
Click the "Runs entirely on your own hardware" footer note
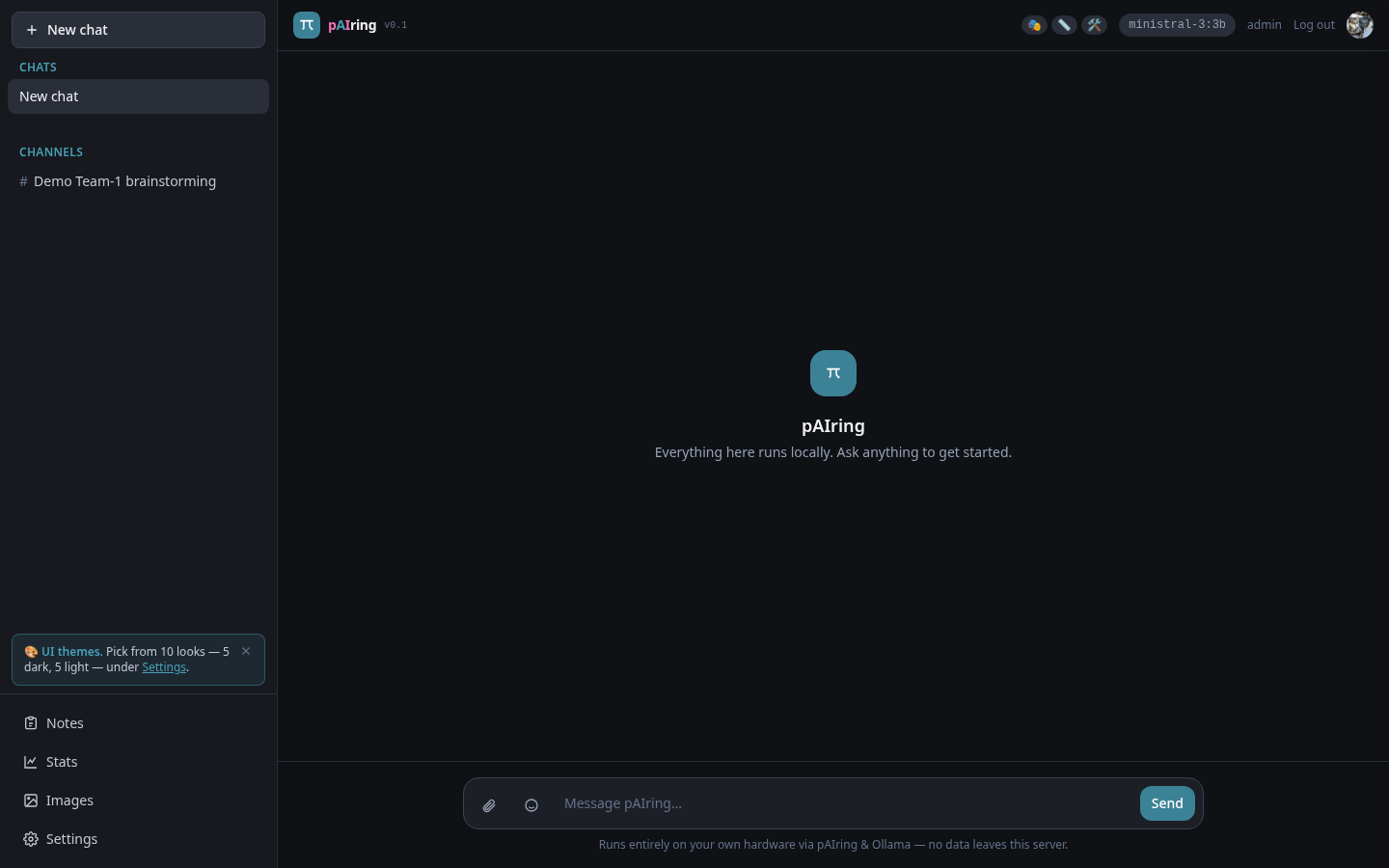833,845
